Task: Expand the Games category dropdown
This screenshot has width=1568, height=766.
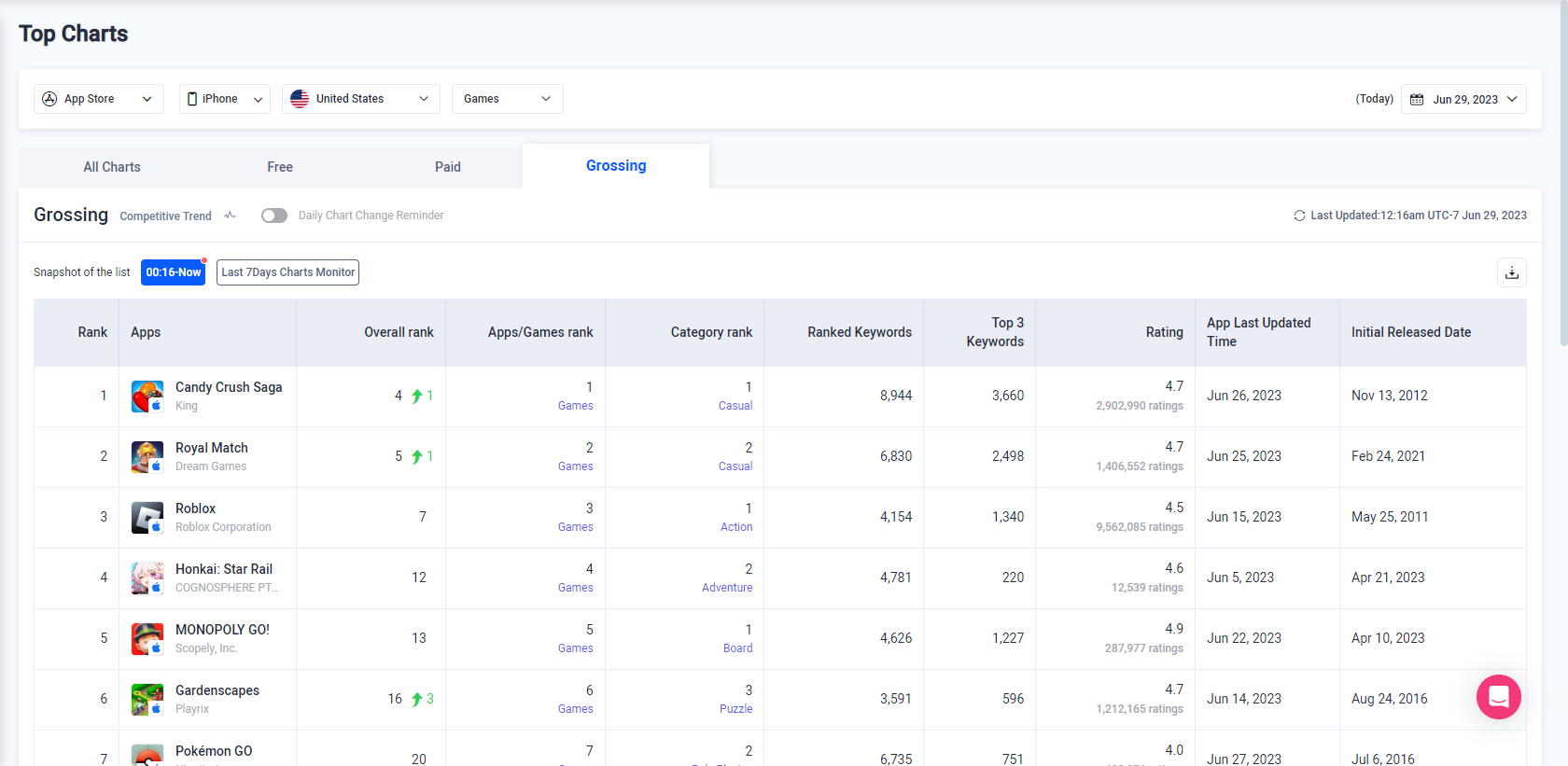Action: pos(507,99)
